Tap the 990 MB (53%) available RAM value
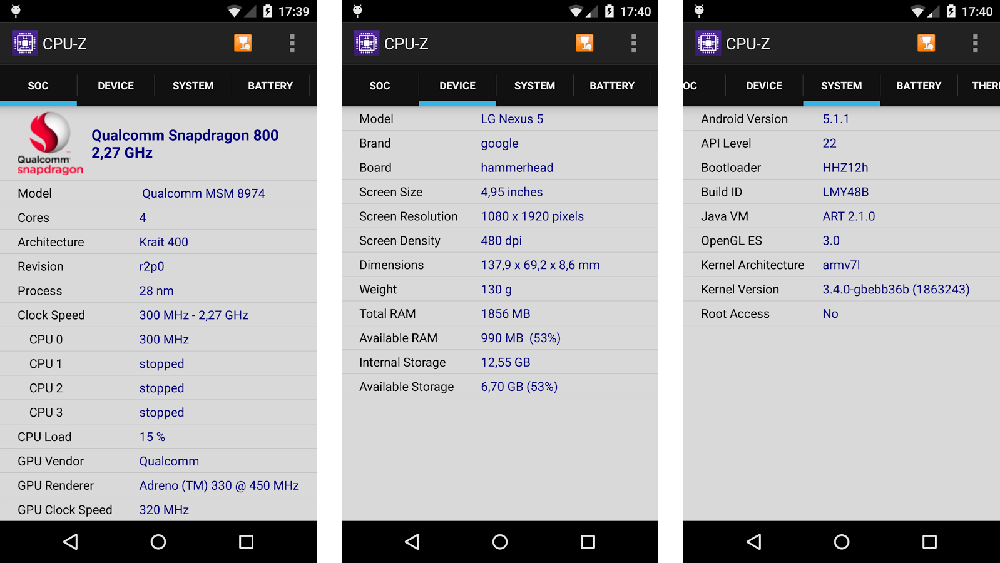This screenshot has width=1000, height=563. pyautogui.click(x=520, y=338)
